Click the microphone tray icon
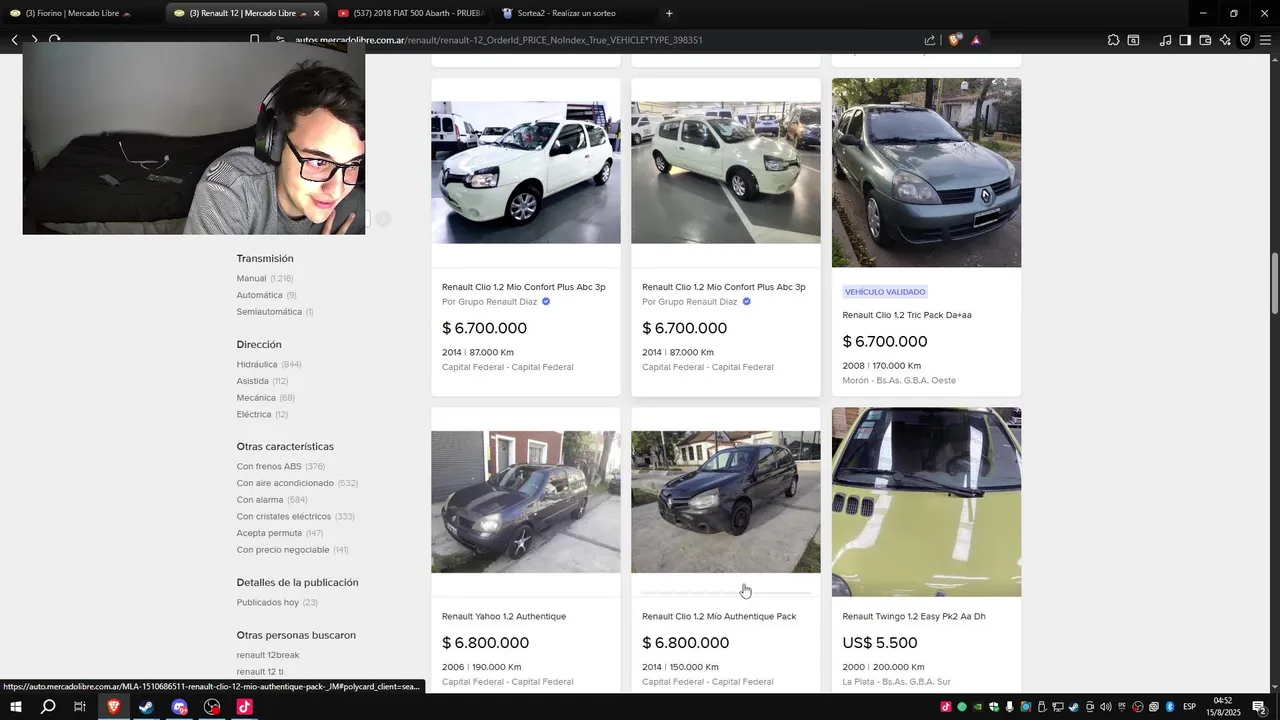This screenshot has height=720, width=1280. tap(1010, 707)
